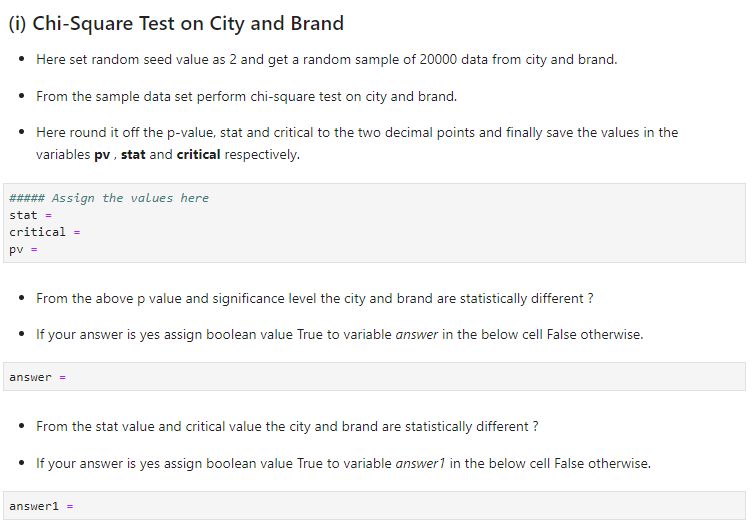
Task: Click the 'Assign the values here' comment
Action: pos(109,198)
